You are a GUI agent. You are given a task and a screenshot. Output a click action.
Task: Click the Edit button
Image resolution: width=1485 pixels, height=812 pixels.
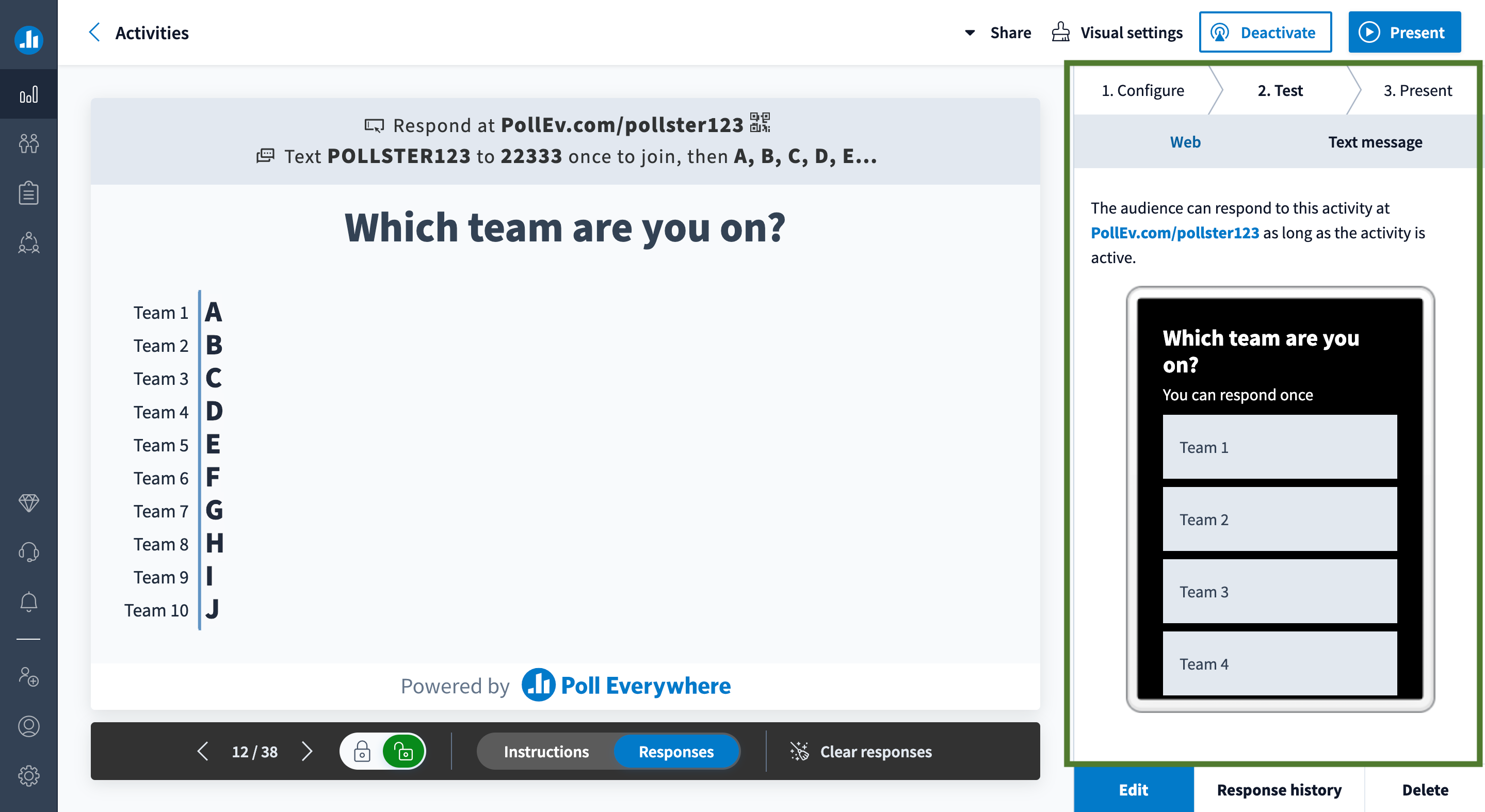pyautogui.click(x=1133, y=789)
